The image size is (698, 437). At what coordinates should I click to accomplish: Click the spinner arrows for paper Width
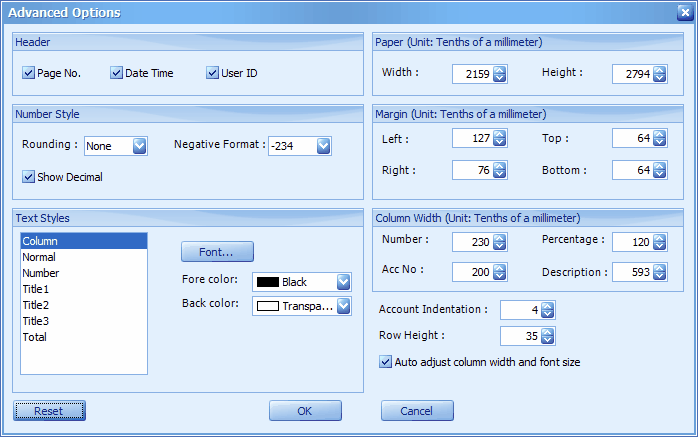pos(499,74)
